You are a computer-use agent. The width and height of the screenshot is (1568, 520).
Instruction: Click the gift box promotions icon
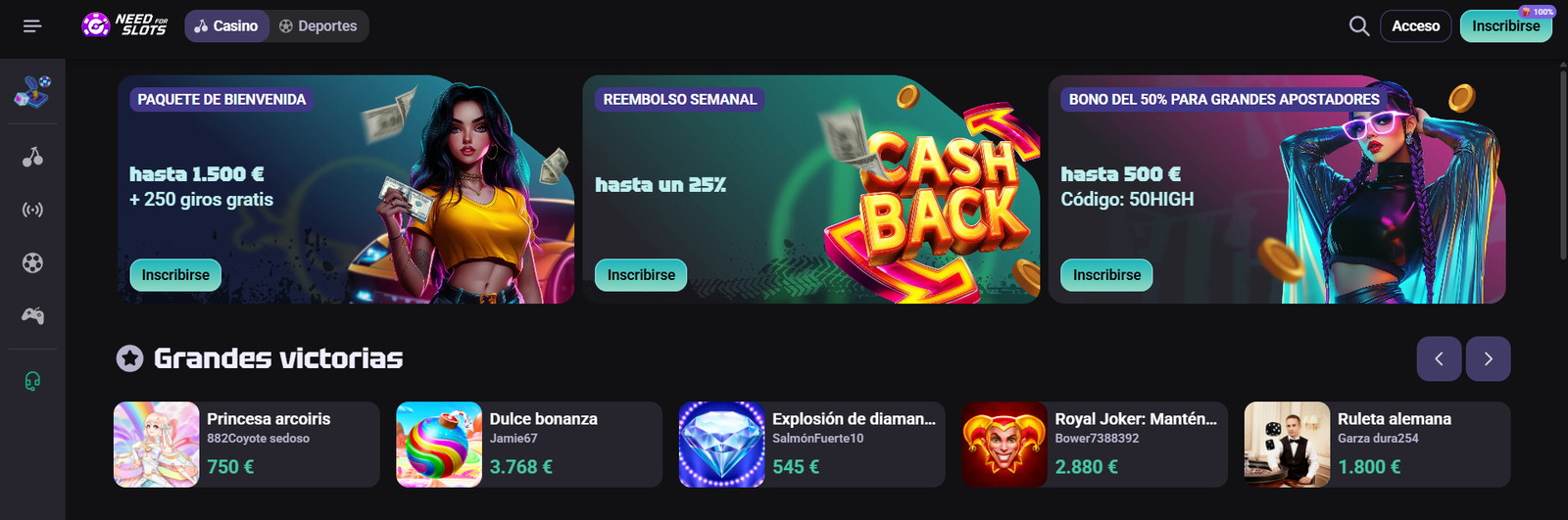(32, 91)
